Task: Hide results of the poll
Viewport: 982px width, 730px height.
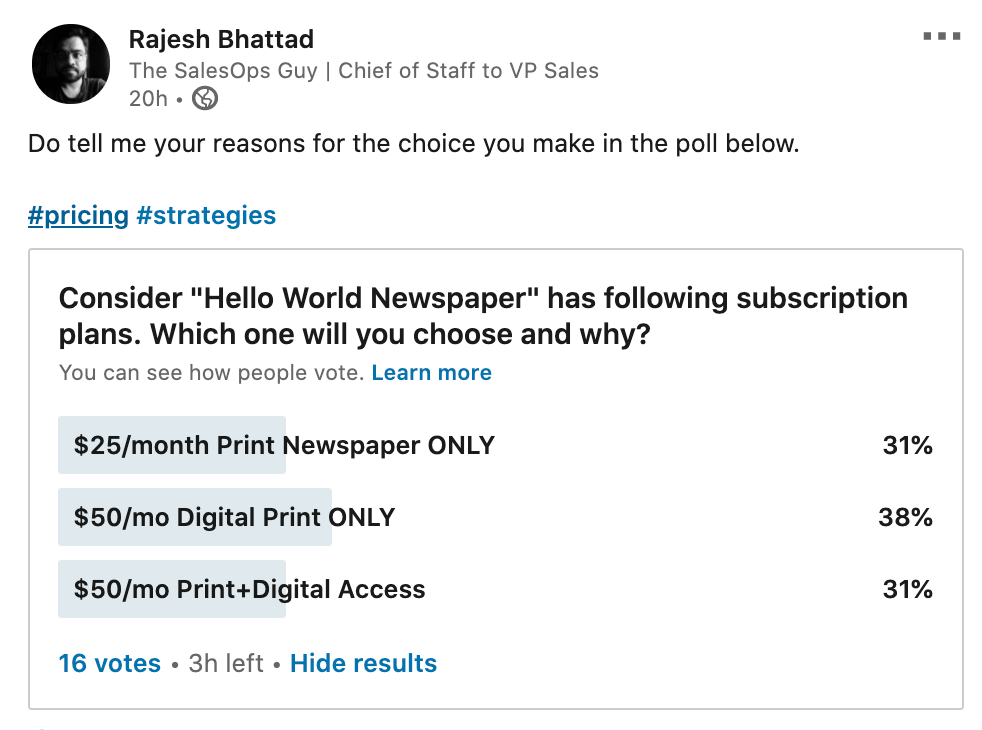Action: pyautogui.click(x=363, y=663)
